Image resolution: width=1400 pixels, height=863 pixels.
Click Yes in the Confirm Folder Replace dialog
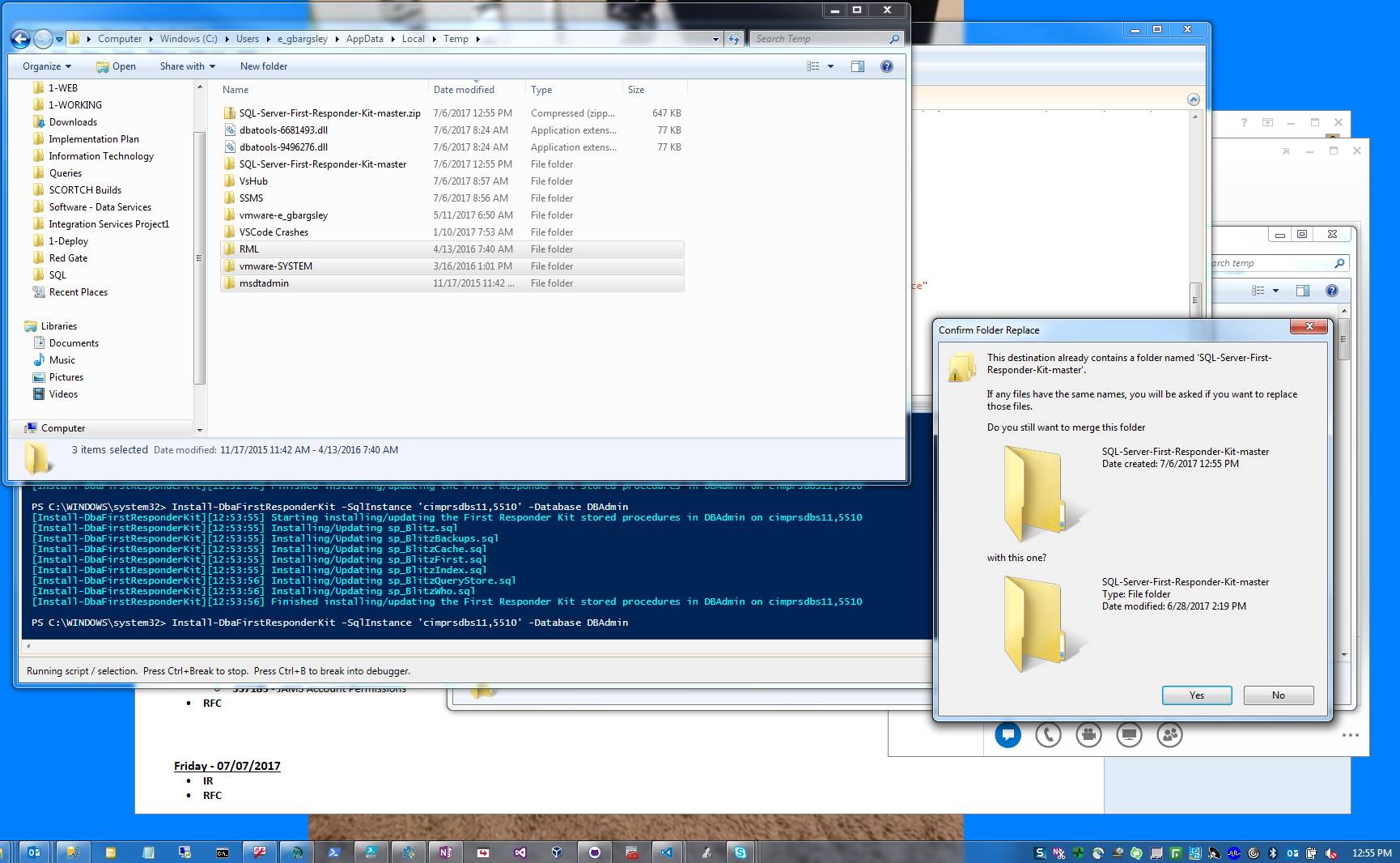point(1196,695)
